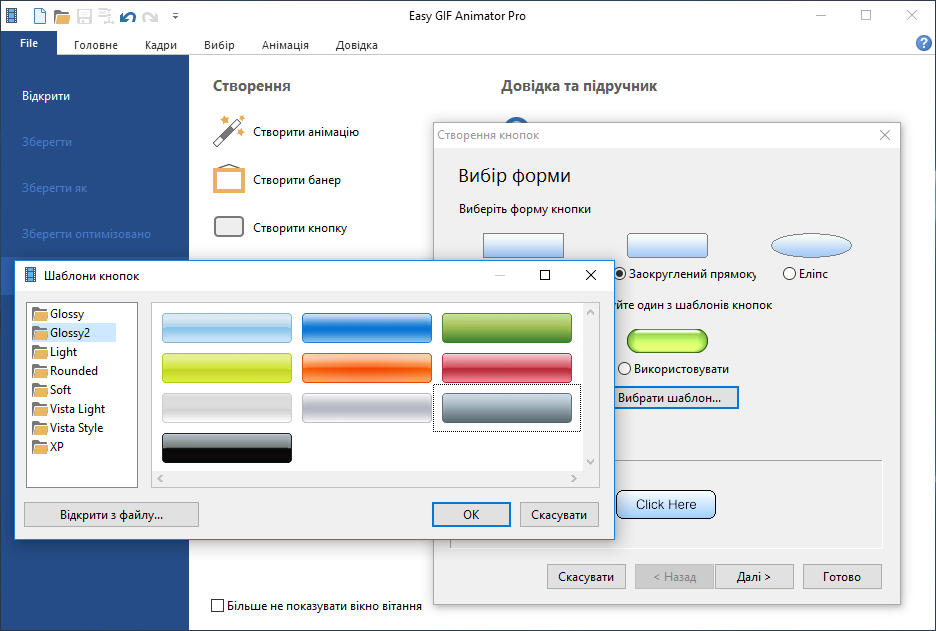Image resolution: width=936 pixels, height=631 pixels.
Task: Select the Заокруглений прямокутник radio button
Action: pos(620,274)
